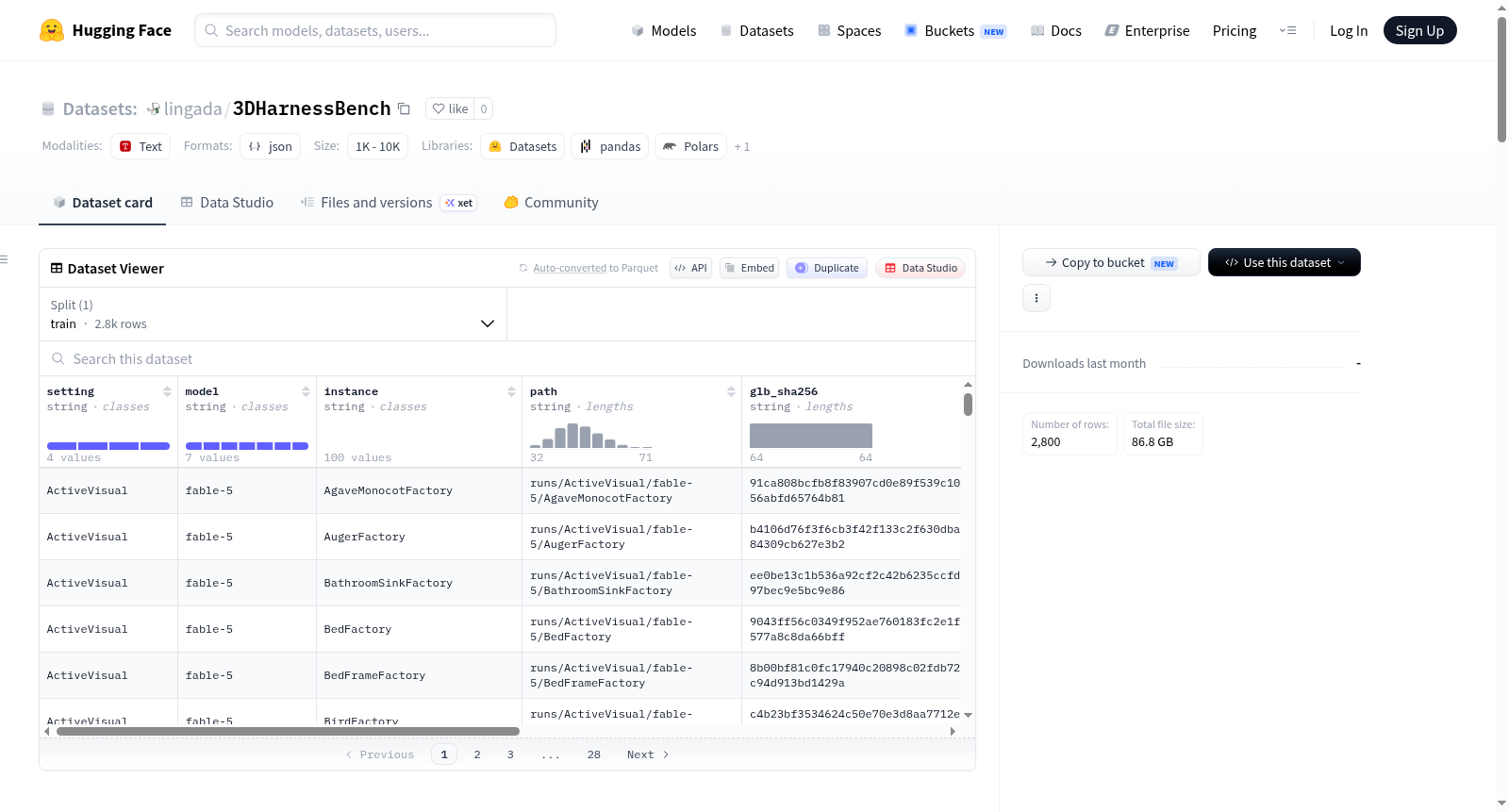This screenshot has width=1509, height=812.
Task: Click the more options kebab button
Action: click(x=1036, y=298)
